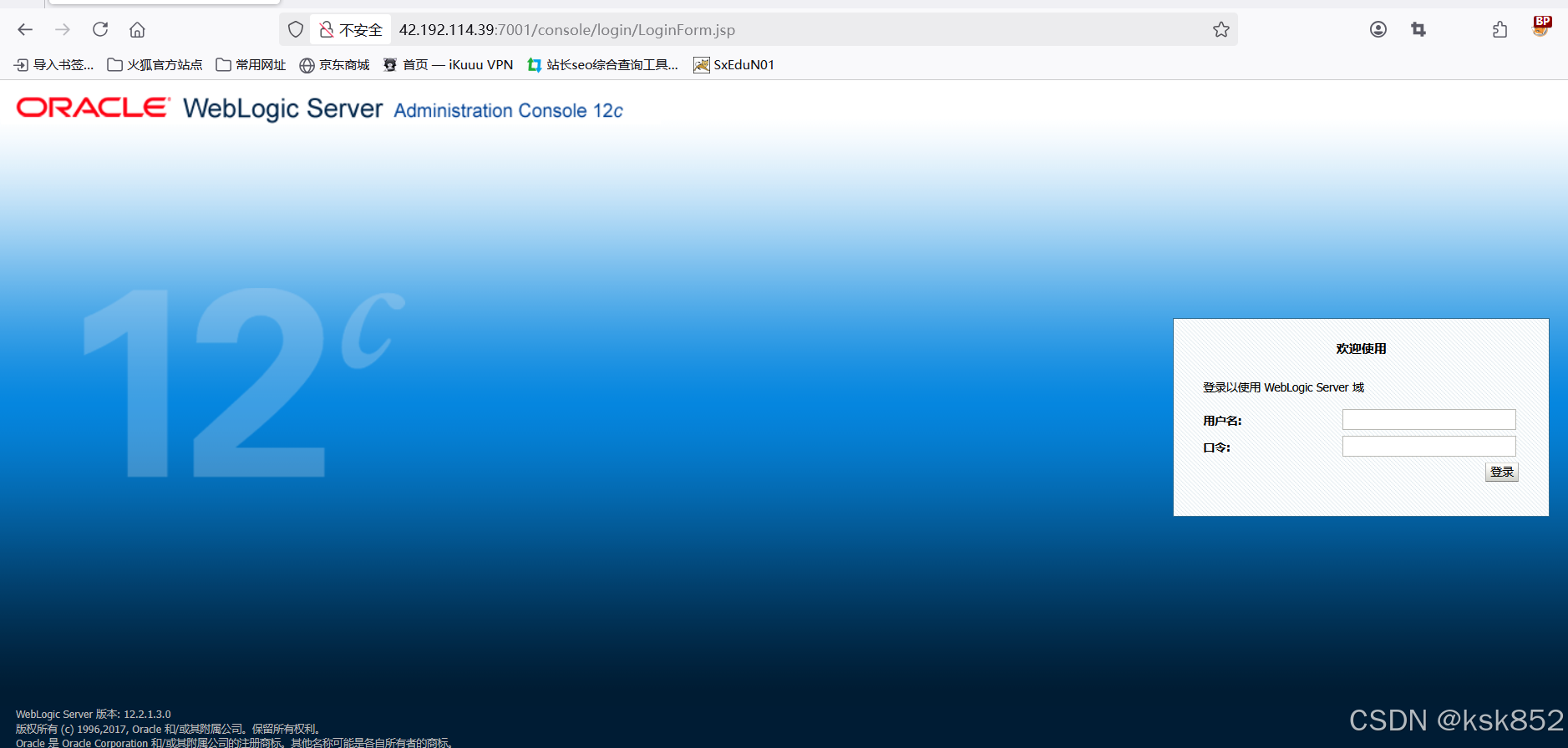Open the 不安全 connection security indicator

pyautogui.click(x=351, y=29)
